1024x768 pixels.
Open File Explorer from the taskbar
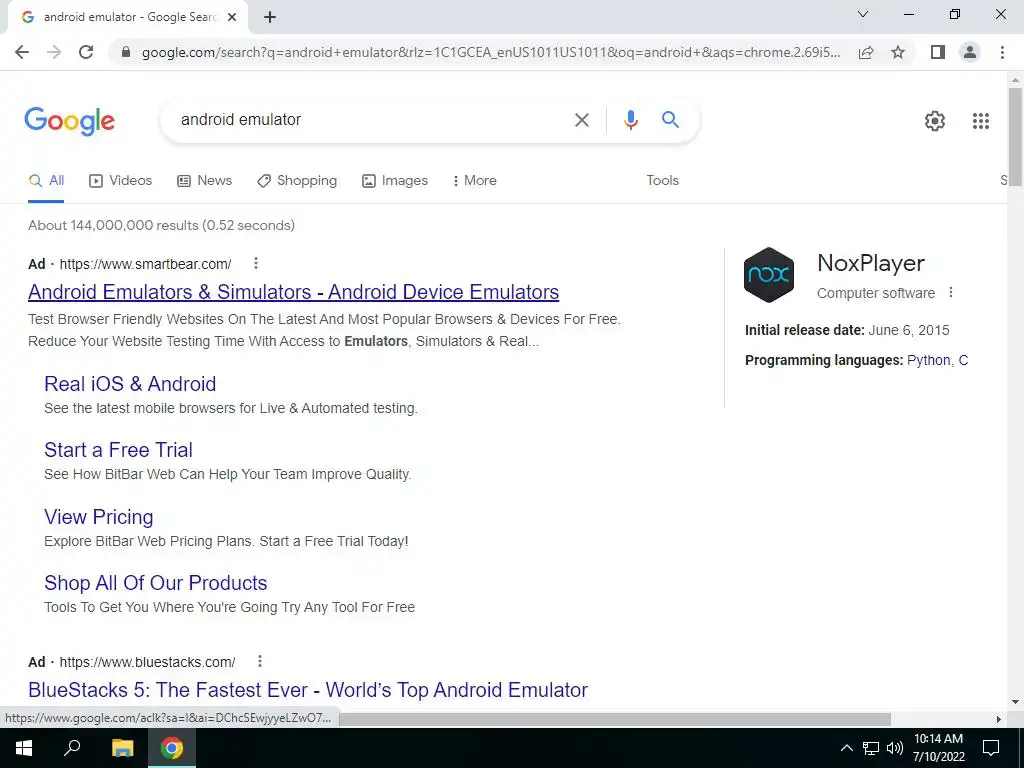[x=122, y=748]
